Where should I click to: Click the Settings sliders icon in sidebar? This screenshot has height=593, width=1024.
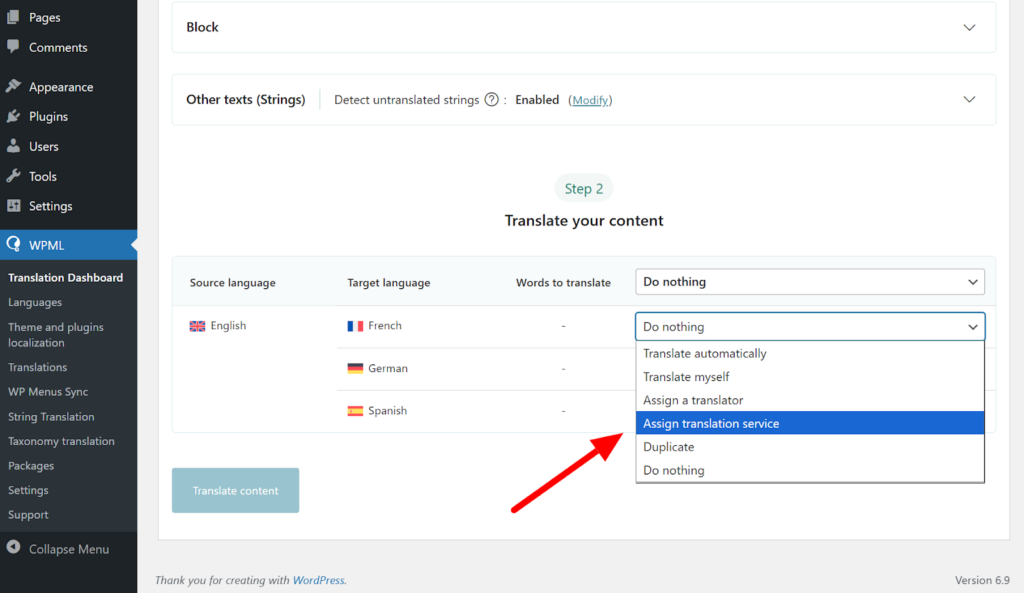pos(13,206)
